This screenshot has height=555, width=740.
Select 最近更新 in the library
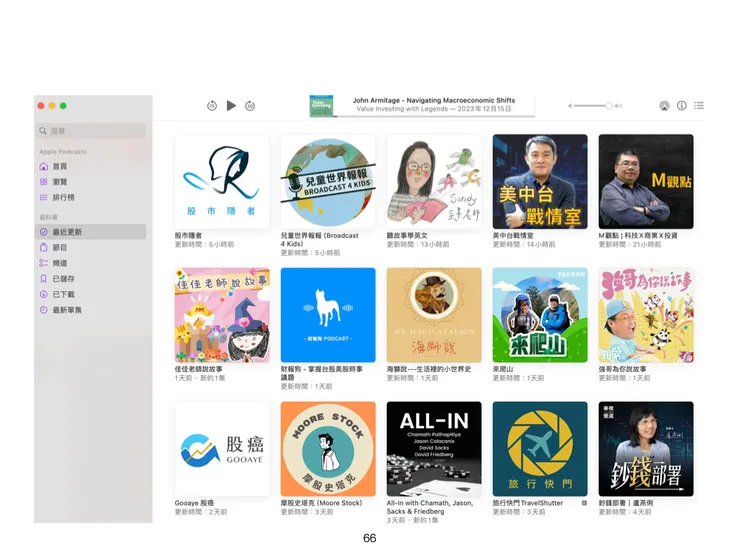[x=91, y=232]
